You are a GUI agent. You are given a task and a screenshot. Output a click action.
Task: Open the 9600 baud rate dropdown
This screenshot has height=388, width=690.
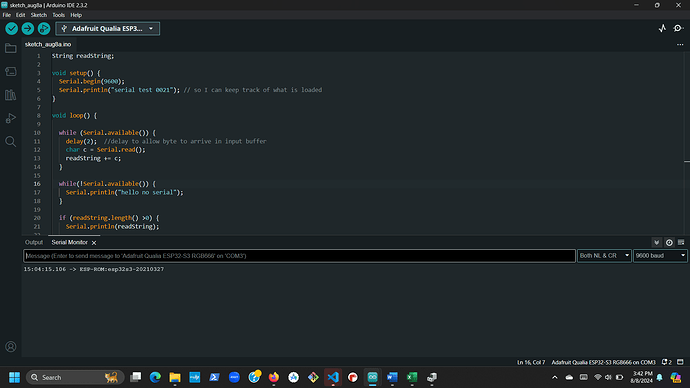point(660,256)
